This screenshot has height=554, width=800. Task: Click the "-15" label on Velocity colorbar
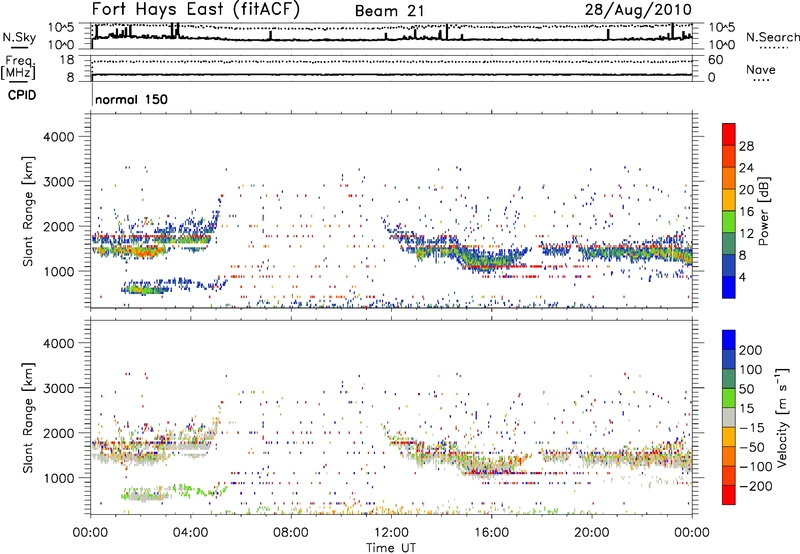point(752,428)
